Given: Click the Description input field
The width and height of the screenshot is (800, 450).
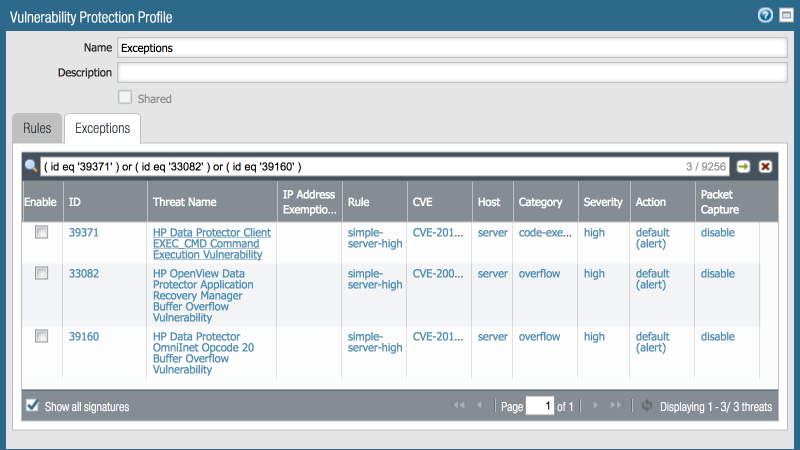Looking at the screenshot, I should pyautogui.click(x=452, y=73).
